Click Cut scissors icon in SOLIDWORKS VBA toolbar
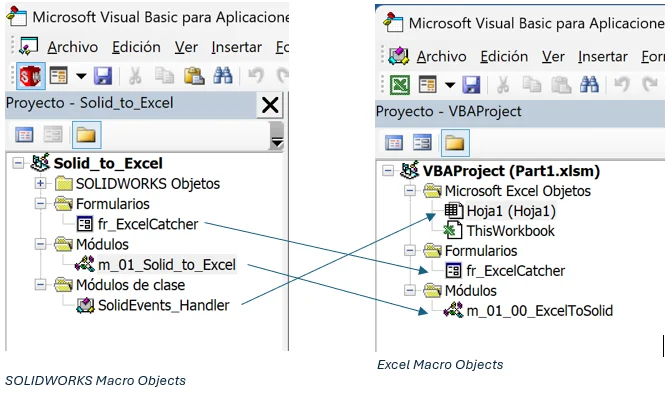Screen dimensions: 668x398 (135, 76)
